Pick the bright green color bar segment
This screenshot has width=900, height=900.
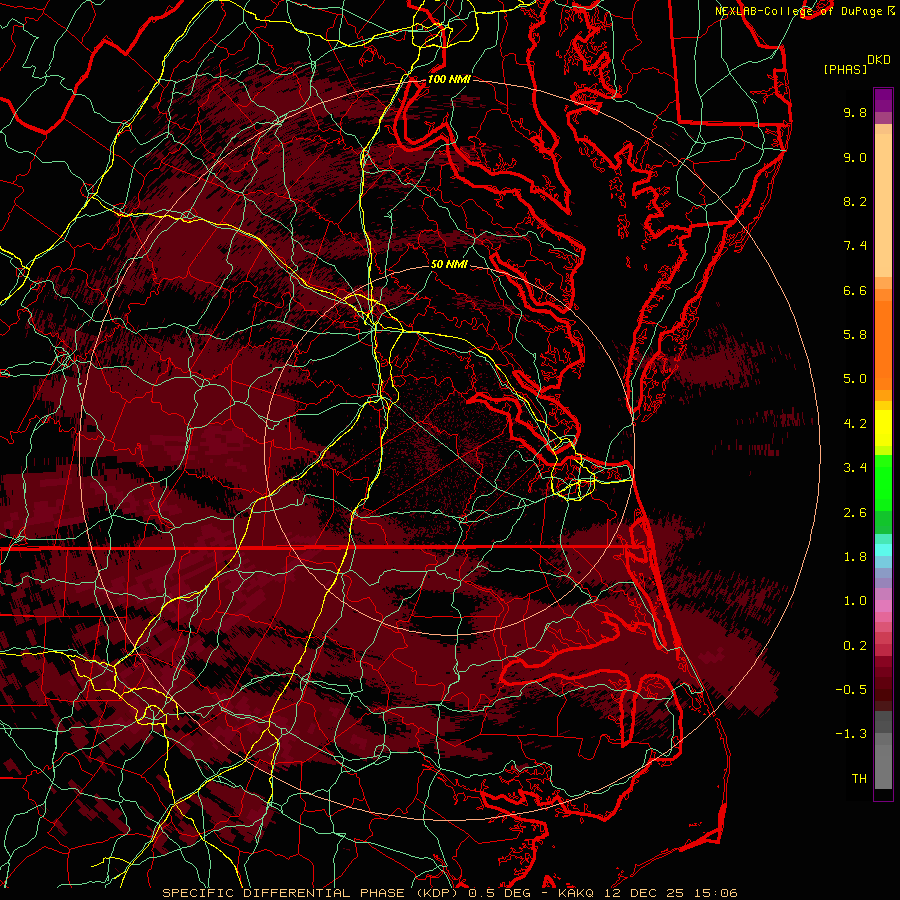883,483
